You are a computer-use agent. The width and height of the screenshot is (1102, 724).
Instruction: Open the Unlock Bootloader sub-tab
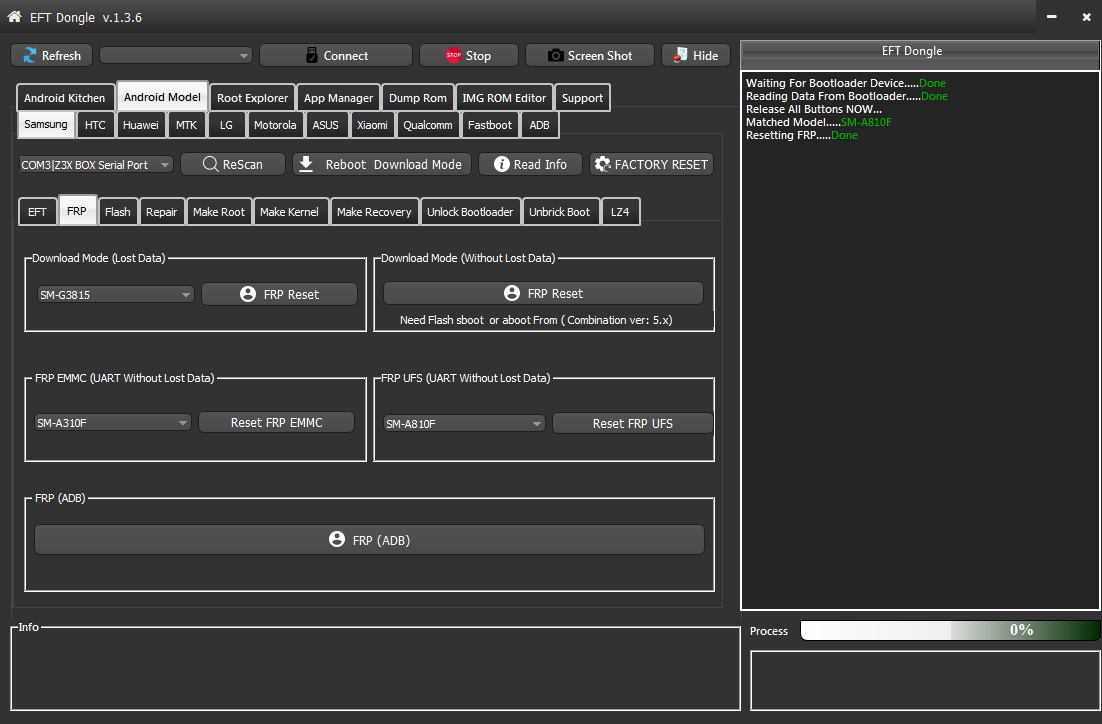470,212
